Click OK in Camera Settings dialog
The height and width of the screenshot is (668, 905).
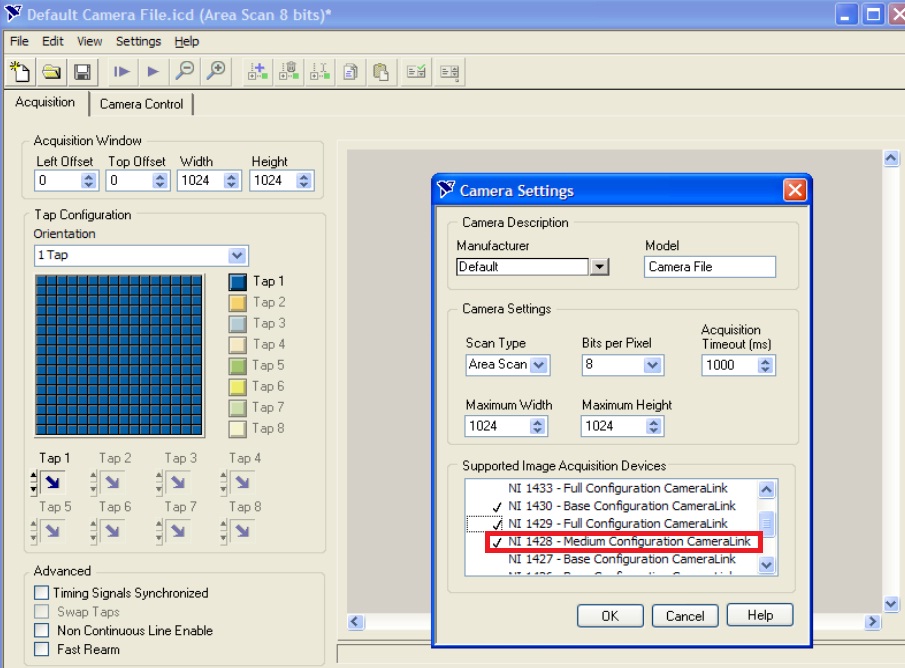pyautogui.click(x=610, y=616)
